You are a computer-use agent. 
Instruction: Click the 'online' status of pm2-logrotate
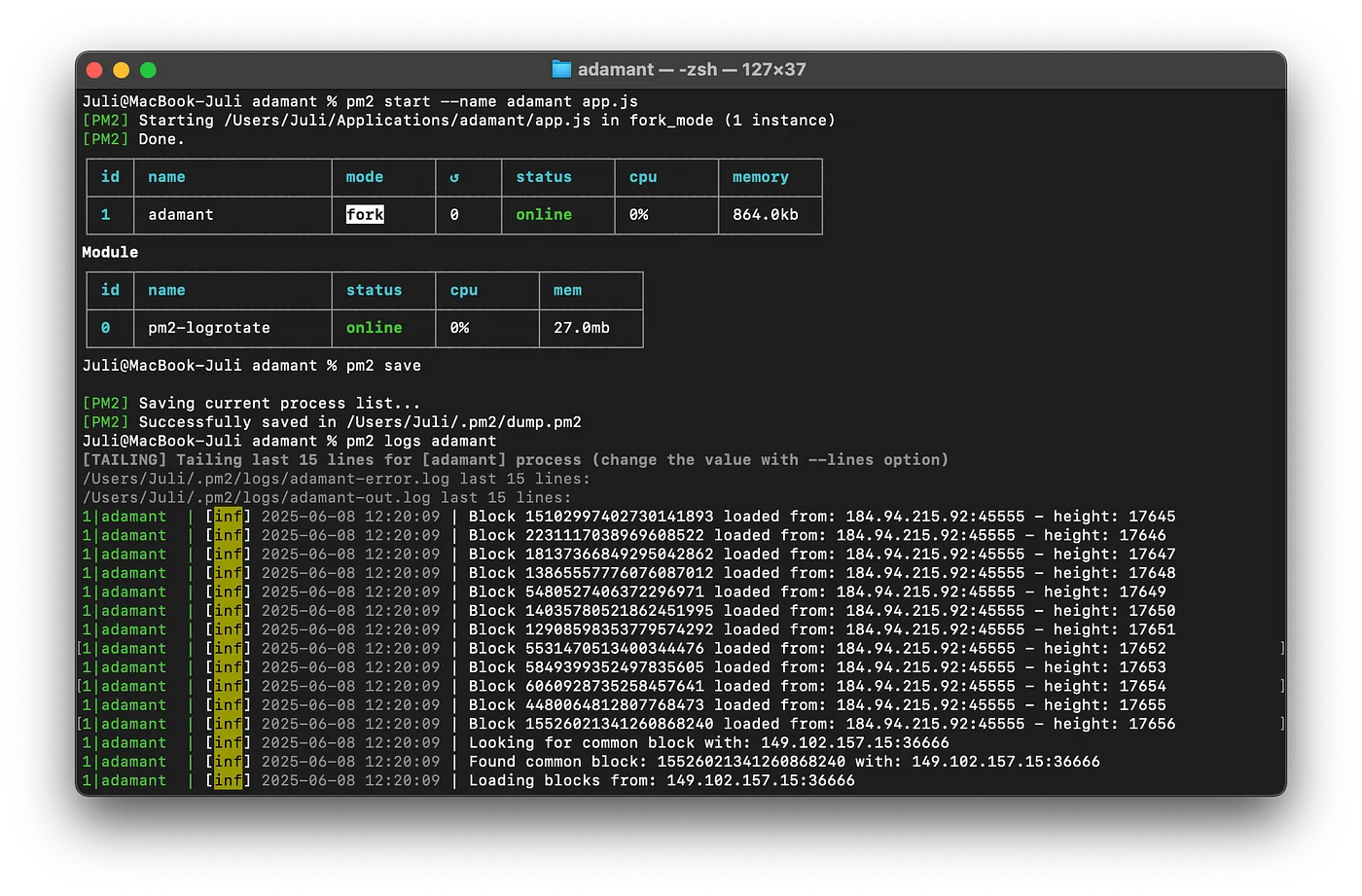[375, 328]
